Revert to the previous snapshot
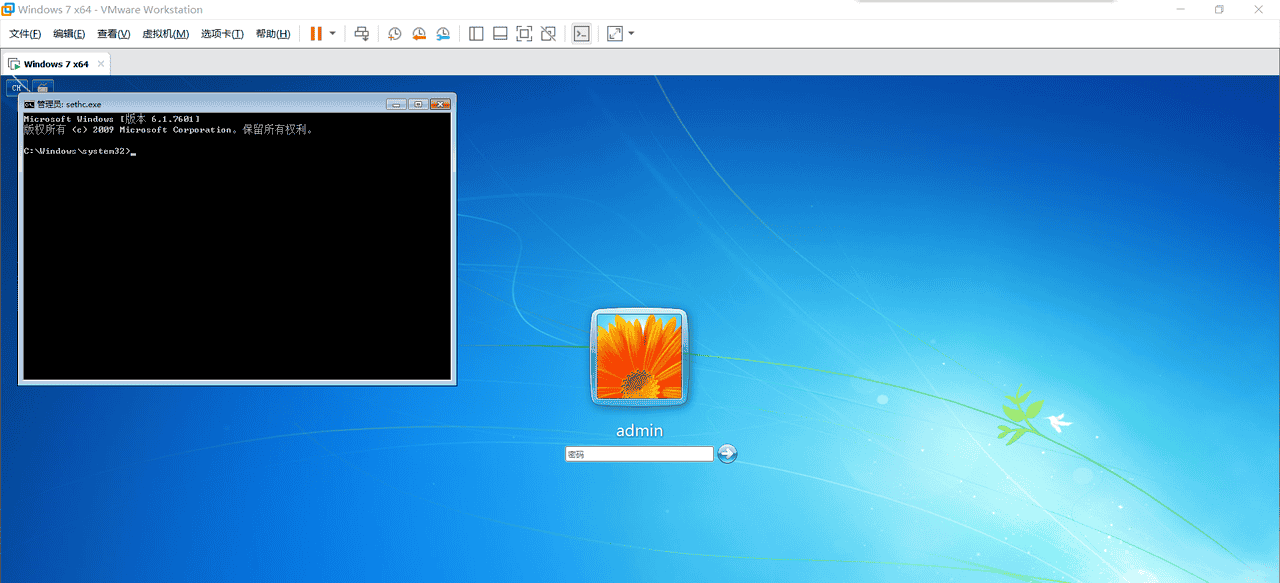The width and height of the screenshot is (1280, 583). click(x=419, y=33)
